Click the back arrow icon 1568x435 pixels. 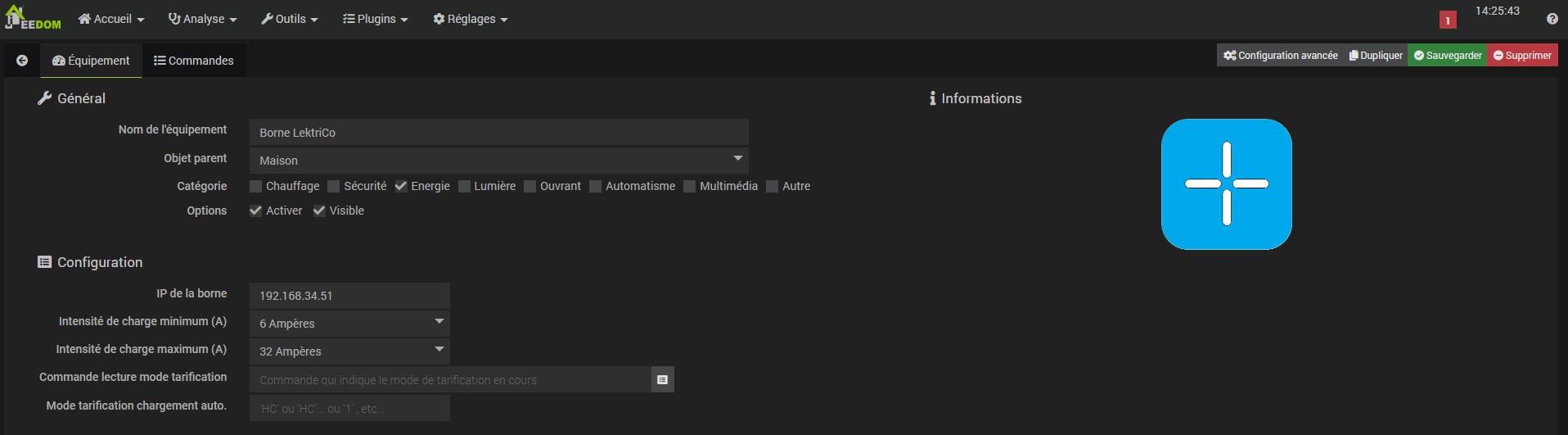(x=22, y=61)
